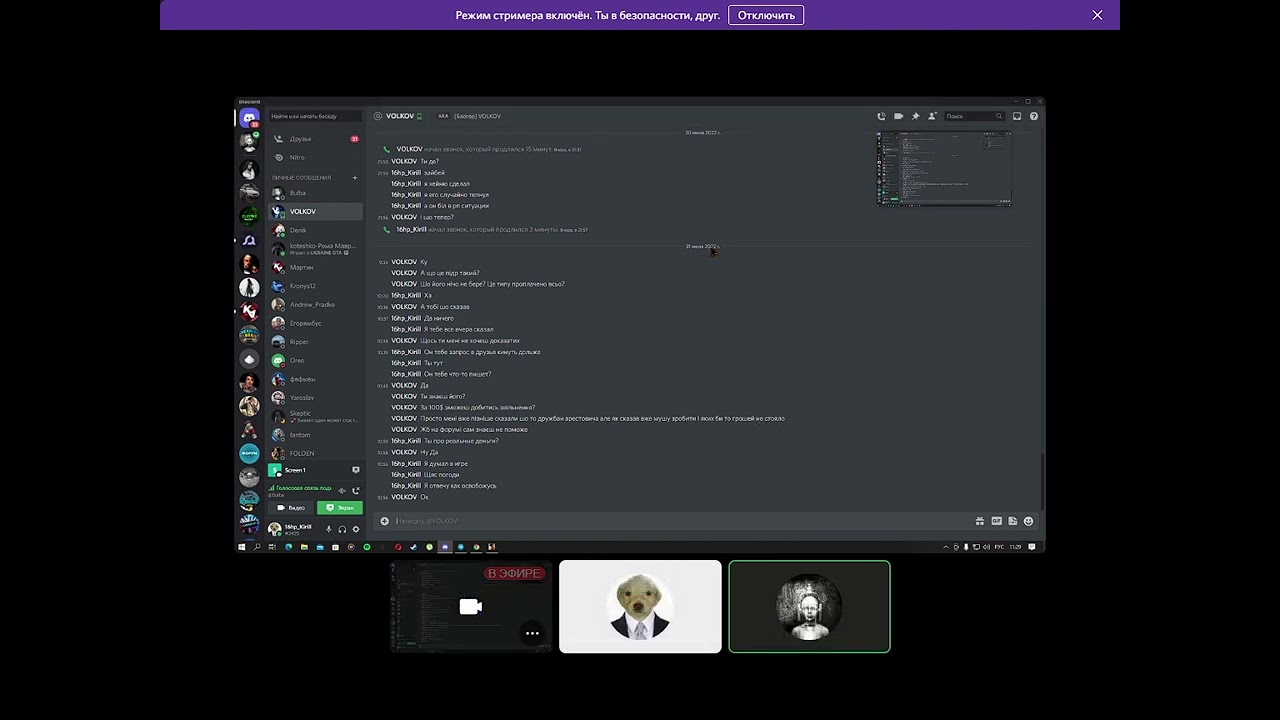Open the Andrew_Pradko direct message
1280x720 pixels.
coord(315,304)
